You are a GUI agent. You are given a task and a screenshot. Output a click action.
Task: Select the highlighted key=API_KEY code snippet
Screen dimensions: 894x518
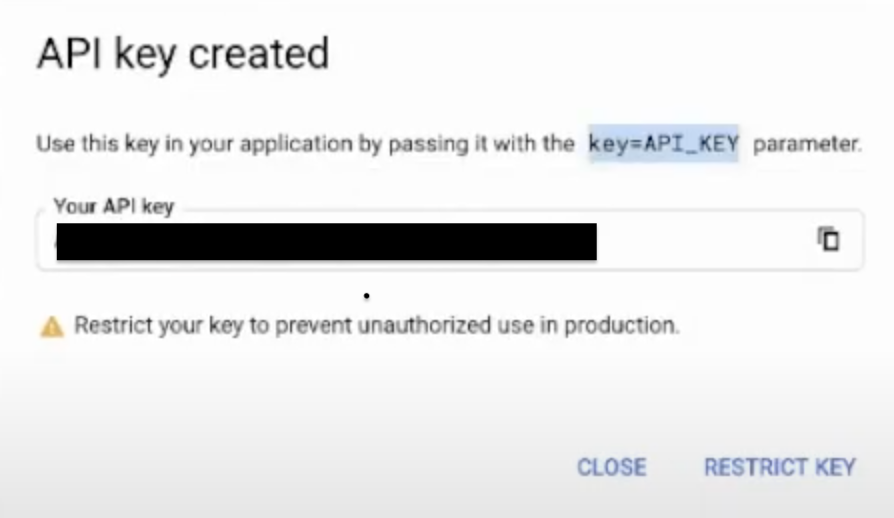(x=663, y=144)
